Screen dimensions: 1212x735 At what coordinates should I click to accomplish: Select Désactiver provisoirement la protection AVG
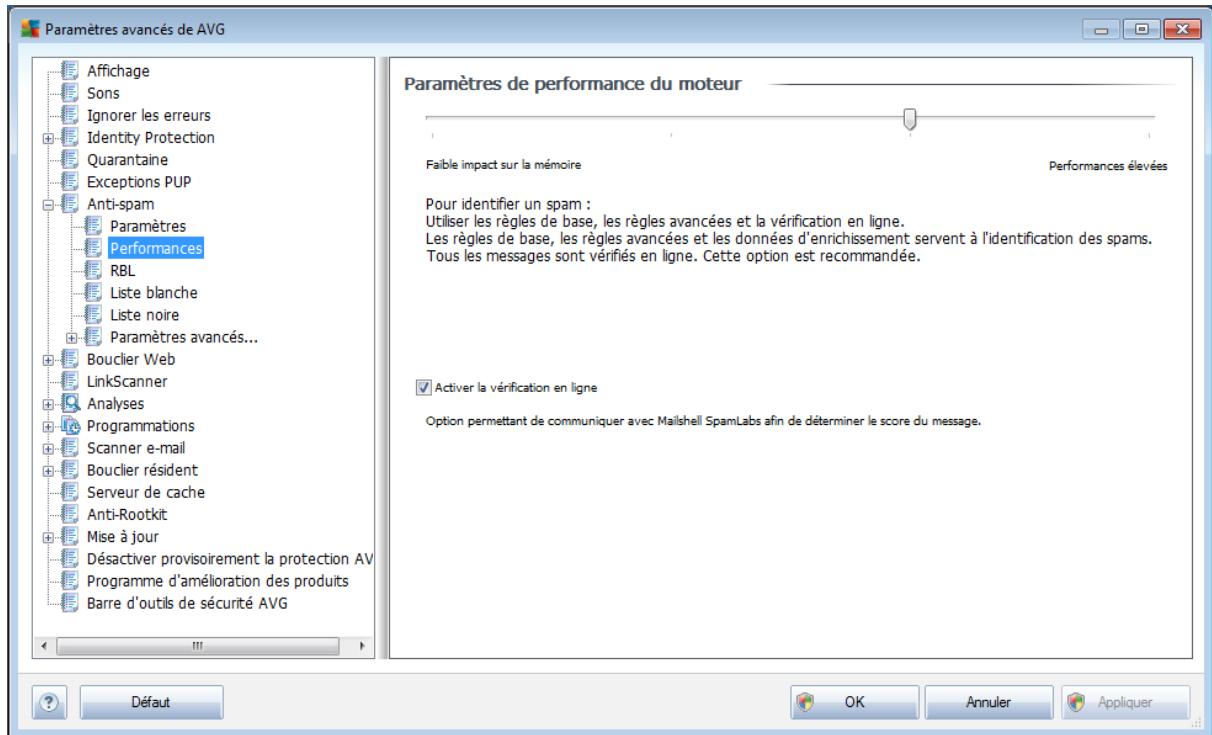(x=230, y=558)
